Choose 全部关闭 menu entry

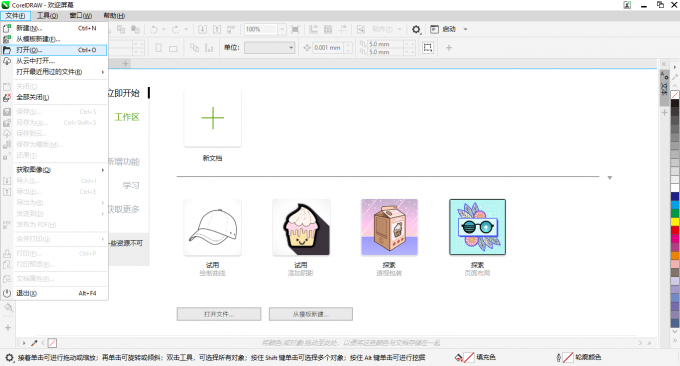point(54,97)
